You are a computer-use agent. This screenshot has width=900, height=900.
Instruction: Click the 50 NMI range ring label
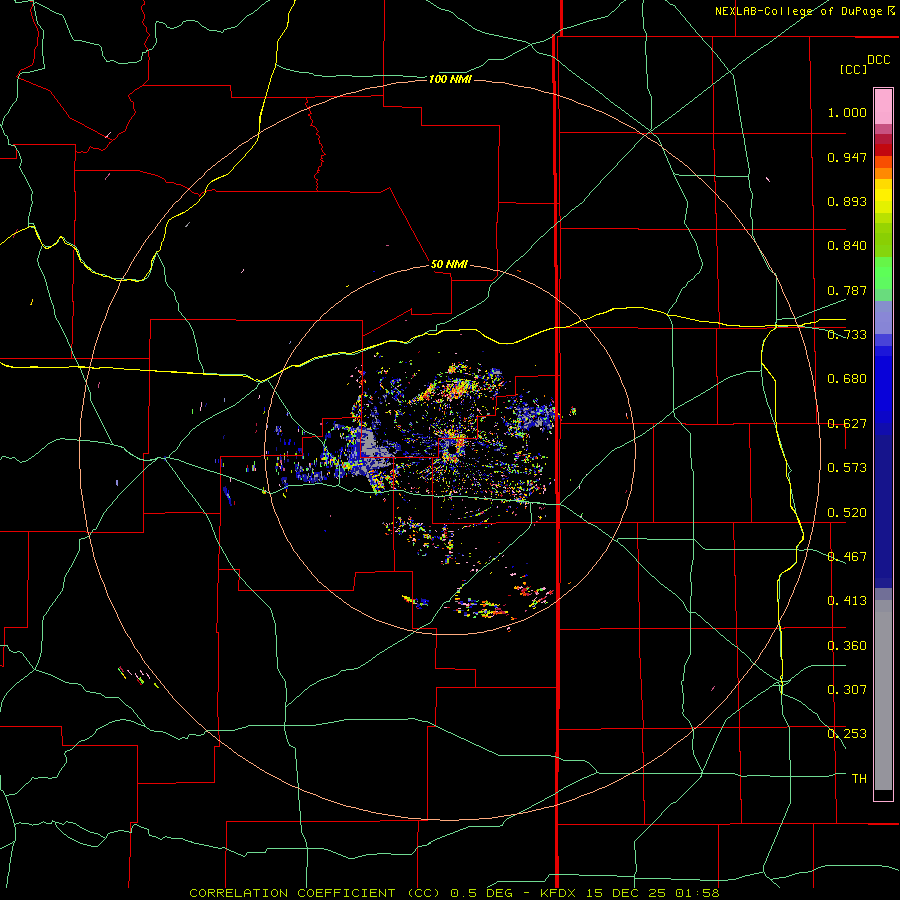pyautogui.click(x=449, y=264)
